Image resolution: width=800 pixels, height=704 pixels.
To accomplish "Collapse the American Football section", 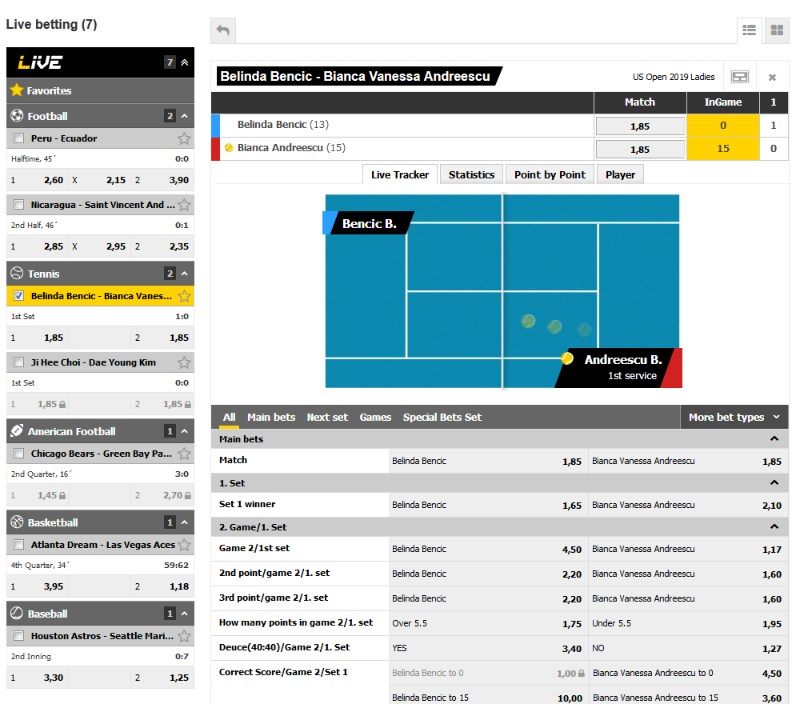I will pos(185,431).
